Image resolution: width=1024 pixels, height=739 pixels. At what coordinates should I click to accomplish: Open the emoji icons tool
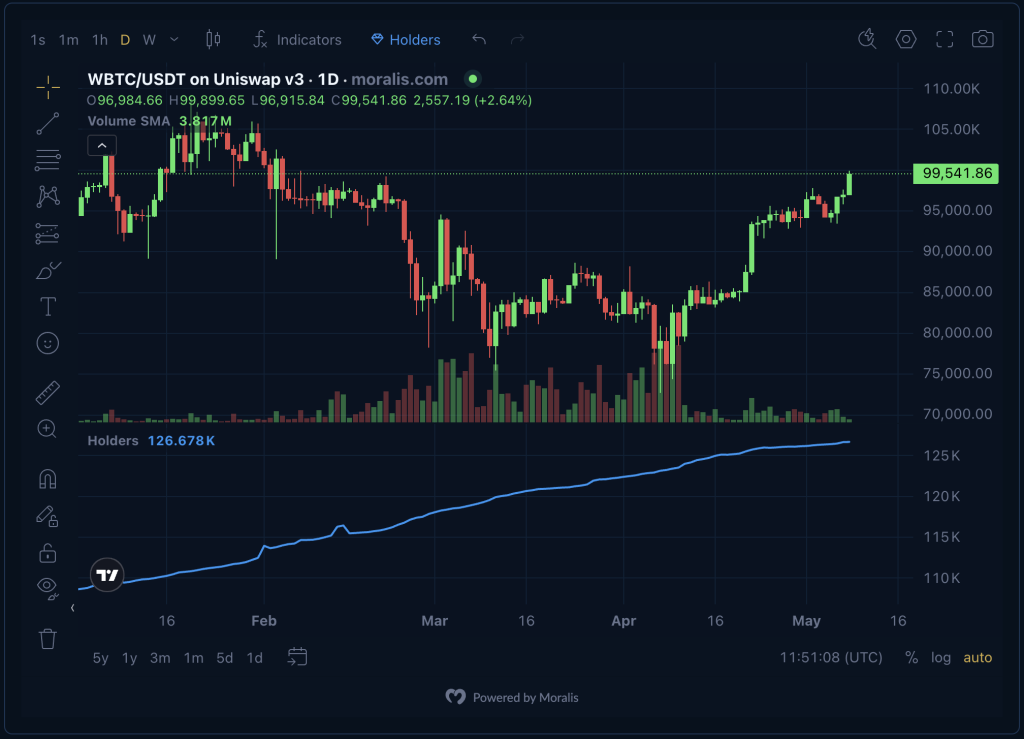[48, 343]
